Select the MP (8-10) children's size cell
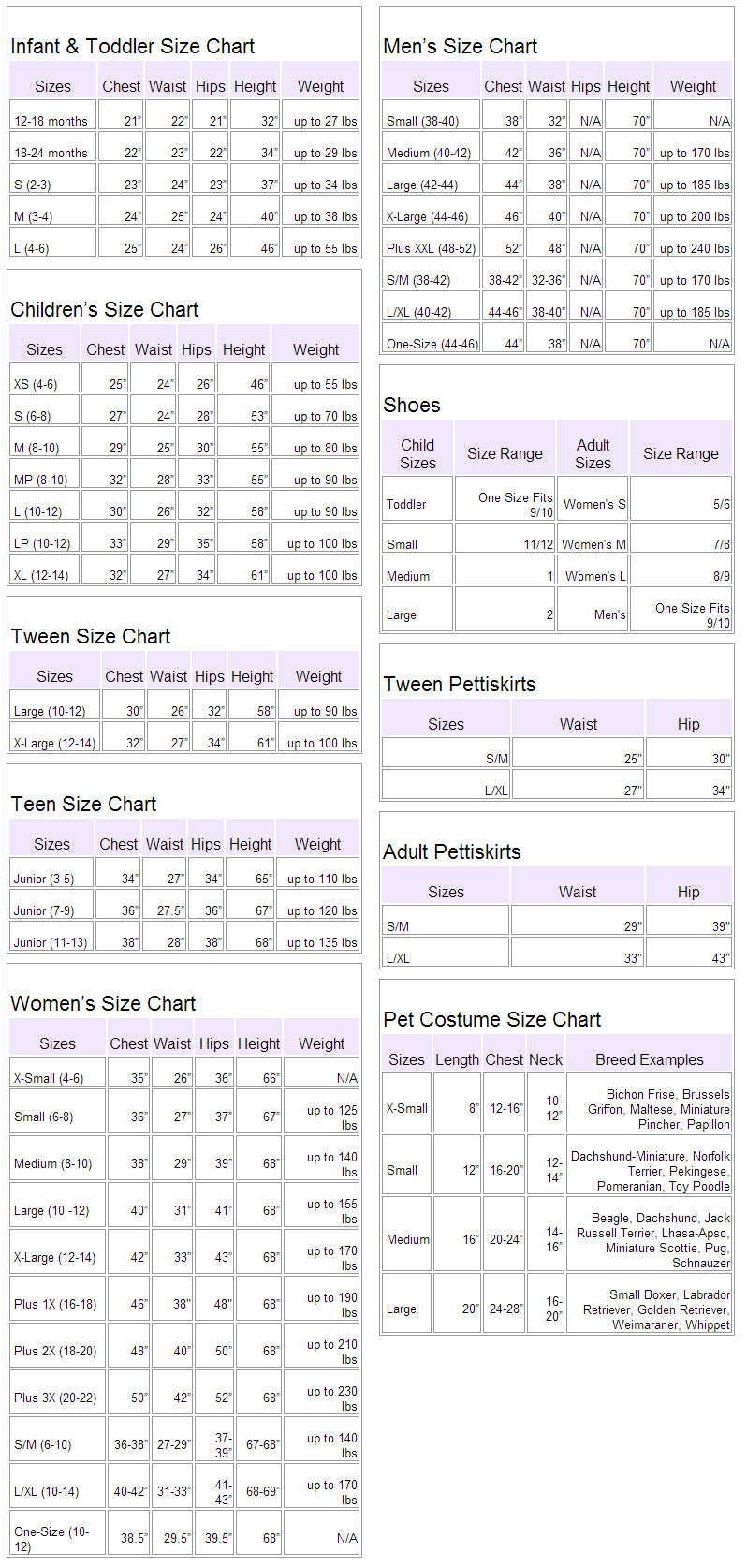The width and height of the screenshot is (747, 1568). coord(40,480)
